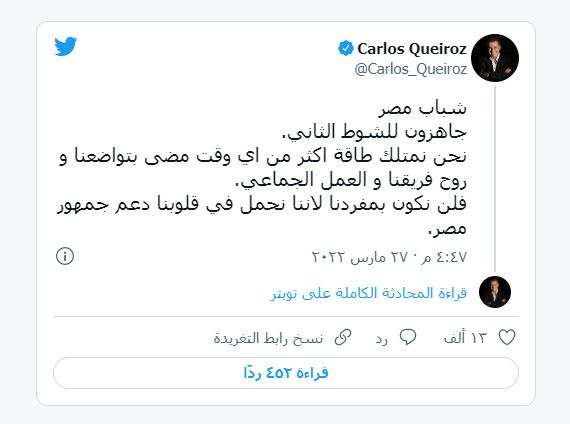The image size is (570, 424).
Task: Open the @Carlos_Queiroz handle link
Action: pyautogui.click(x=410, y=69)
